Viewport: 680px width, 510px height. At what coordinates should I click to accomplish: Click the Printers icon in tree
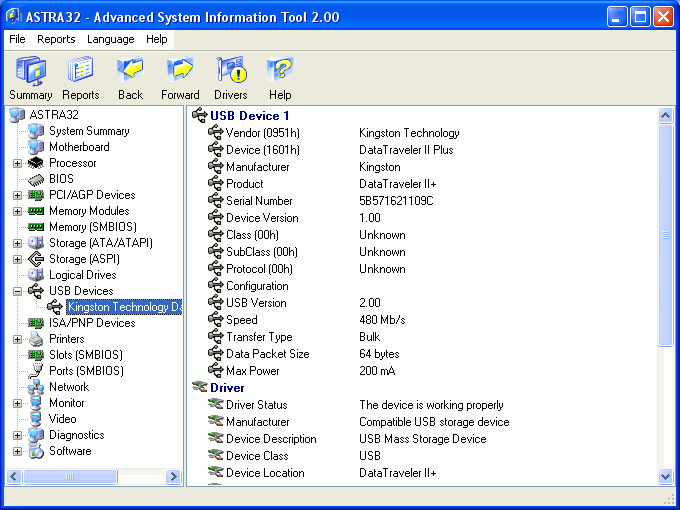tap(36, 339)
